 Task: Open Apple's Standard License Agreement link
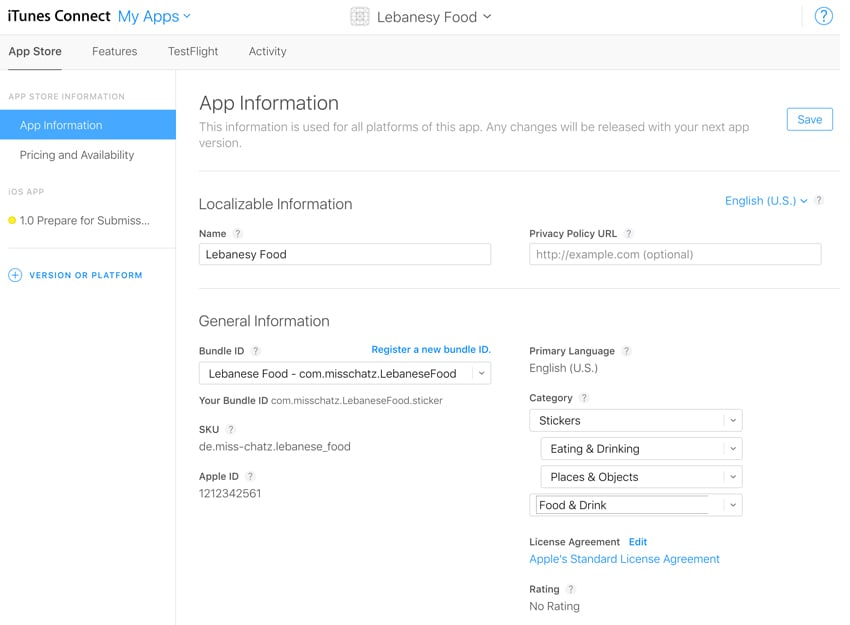tap(624, 559)
